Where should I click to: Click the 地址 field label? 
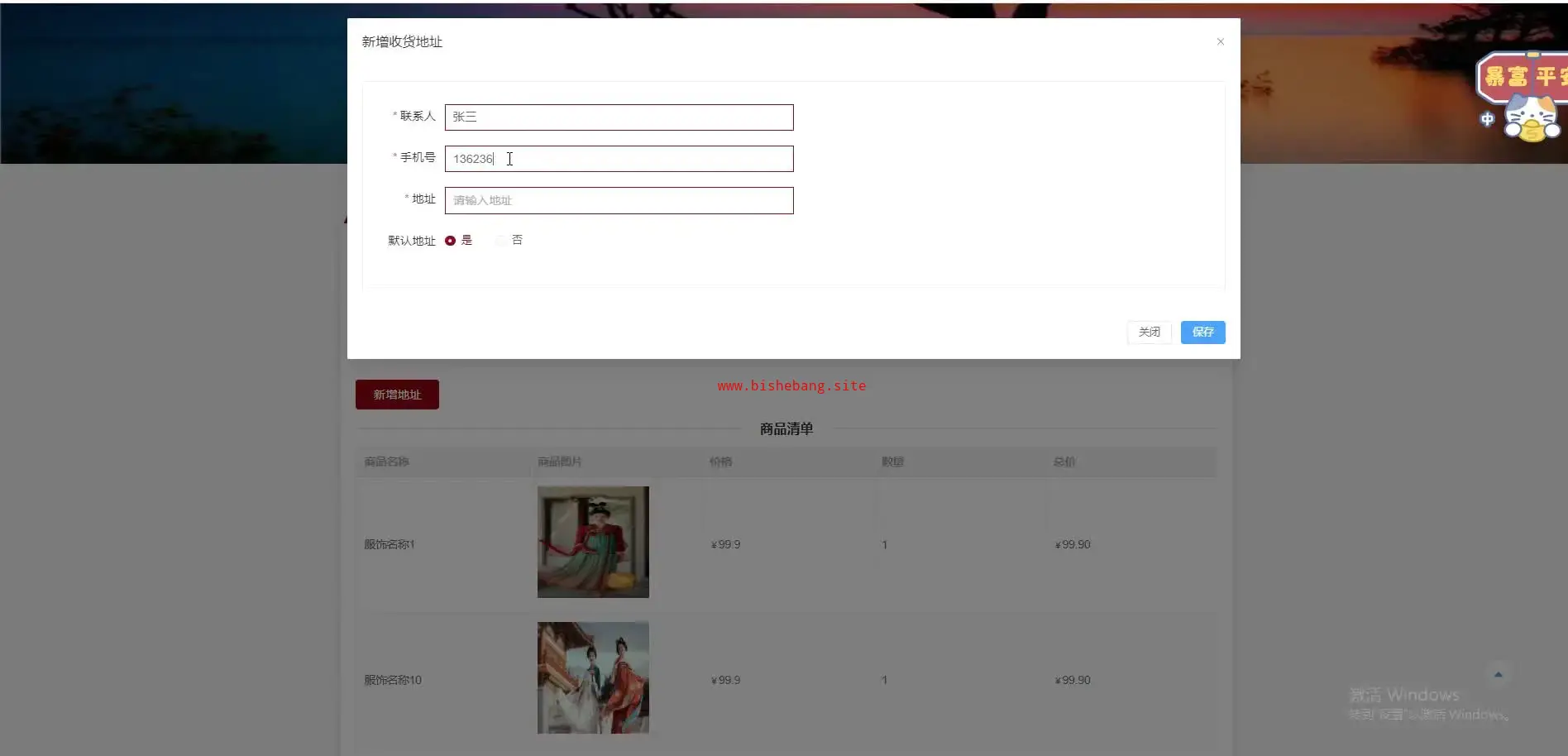click(x=423, y=199)
